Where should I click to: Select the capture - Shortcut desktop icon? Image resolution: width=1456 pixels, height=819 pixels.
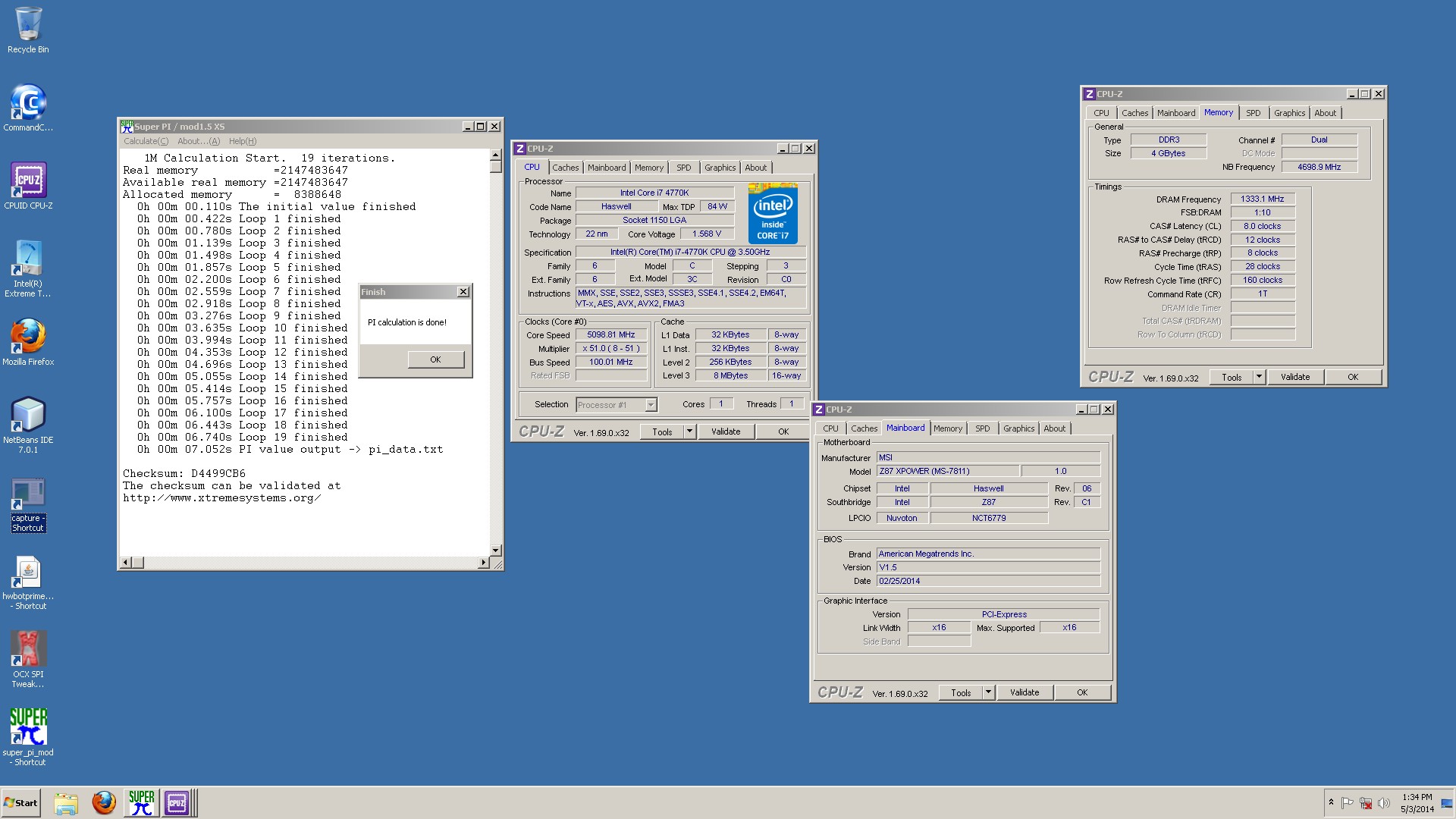28,504
